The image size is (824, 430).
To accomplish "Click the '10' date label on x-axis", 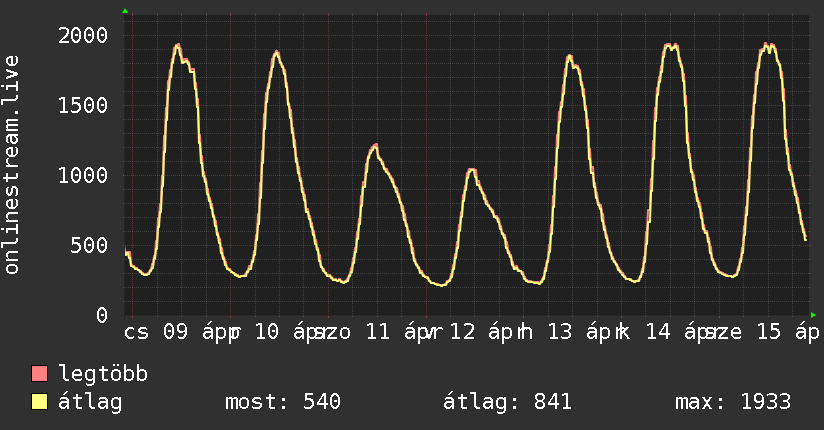I will pos(267,332).
